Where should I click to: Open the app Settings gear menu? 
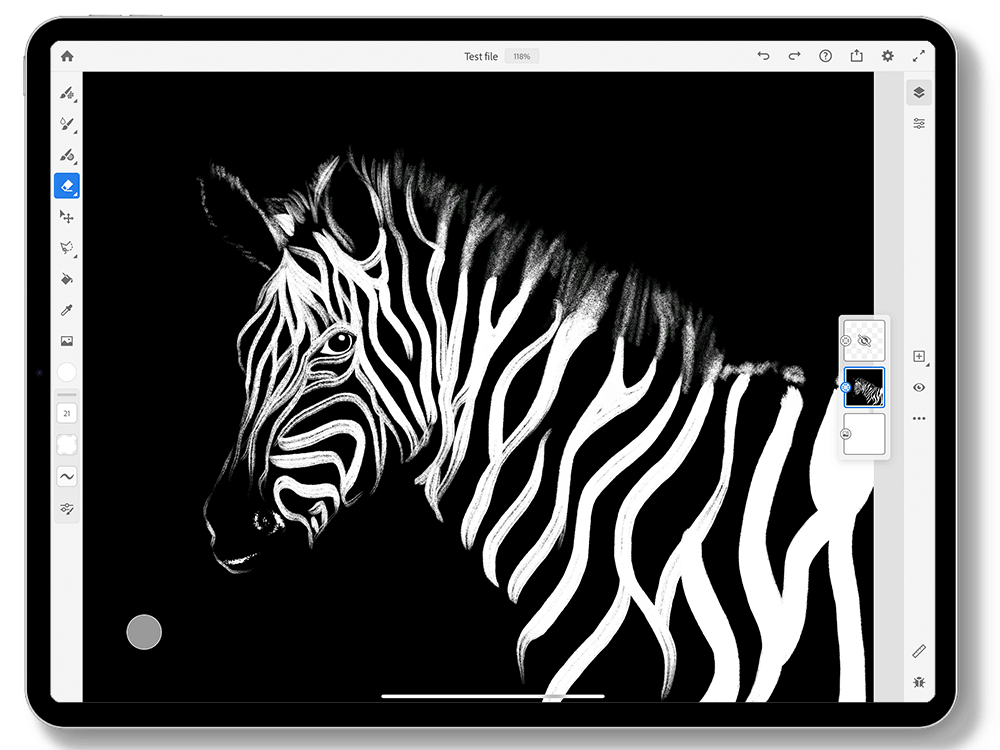[887, 57]
